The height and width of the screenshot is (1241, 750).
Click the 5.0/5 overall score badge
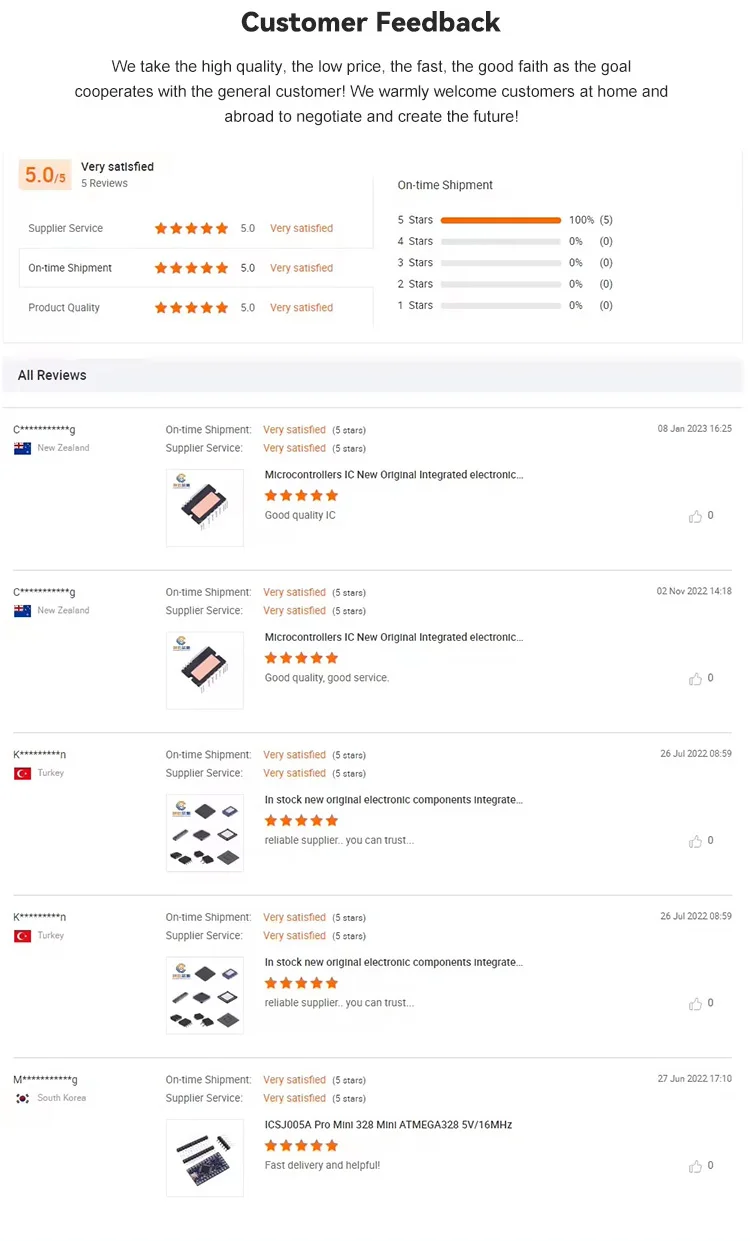pyautogui.click(x=45, y=176)
